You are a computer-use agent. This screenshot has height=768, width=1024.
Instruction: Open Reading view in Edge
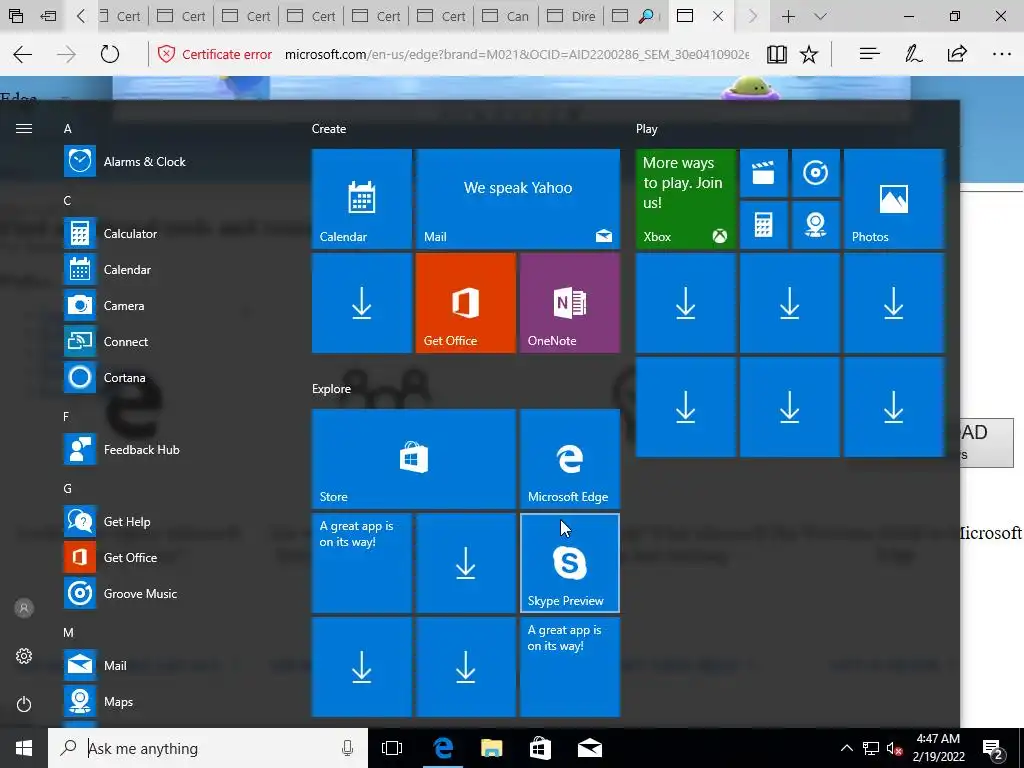pos(776,54)
